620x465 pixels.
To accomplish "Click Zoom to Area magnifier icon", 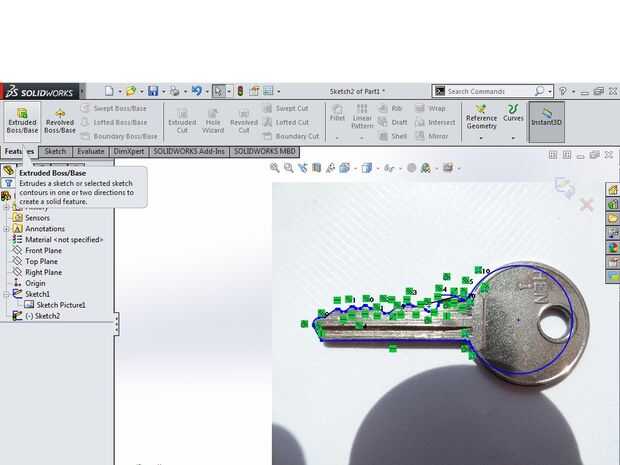I will pyautogui.click(x=289, y=168).
